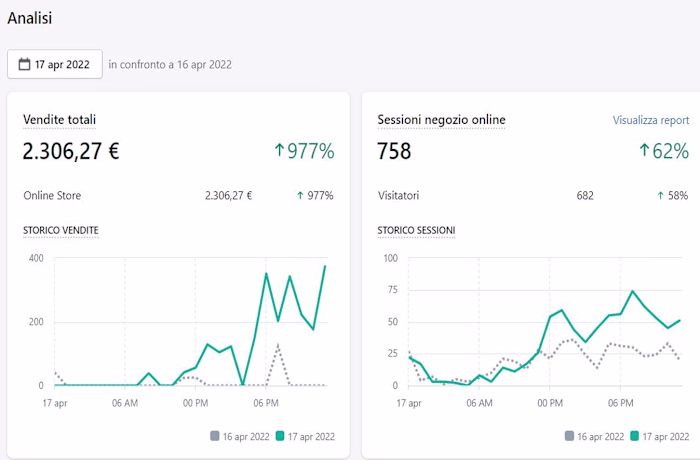Click the green up arrow beside 62%
Screen dimensions: 700x460
644,150
